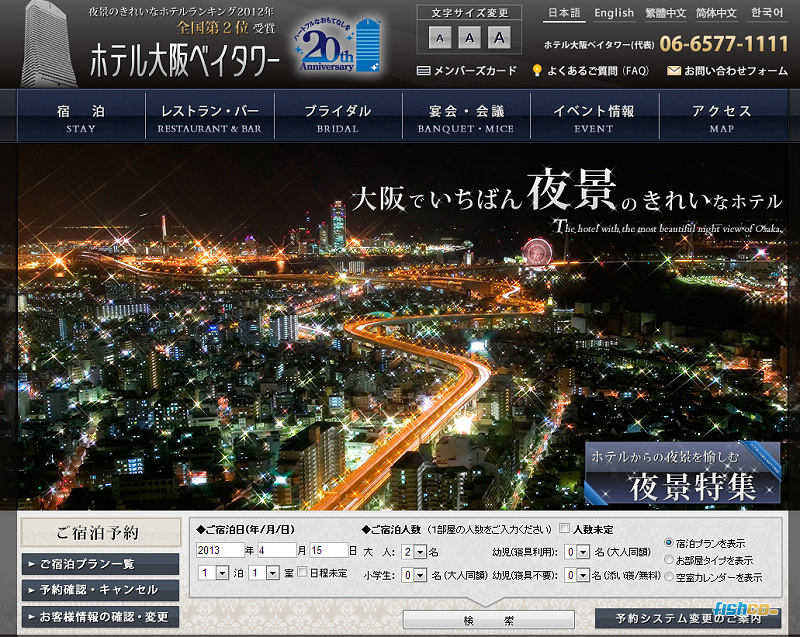
Task: Click the Hotel Osaka Bay Tower logo
Action: pos(185,60)
